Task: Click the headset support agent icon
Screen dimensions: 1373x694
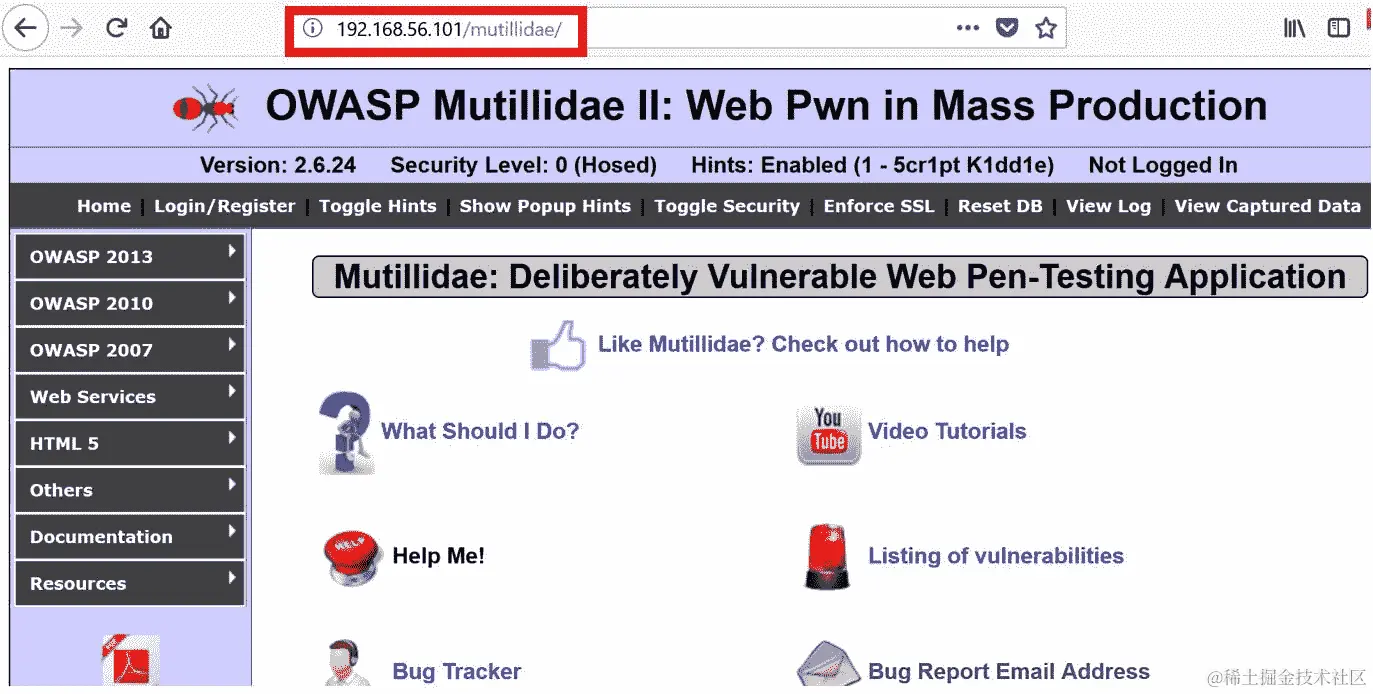Action: [347, 664]
